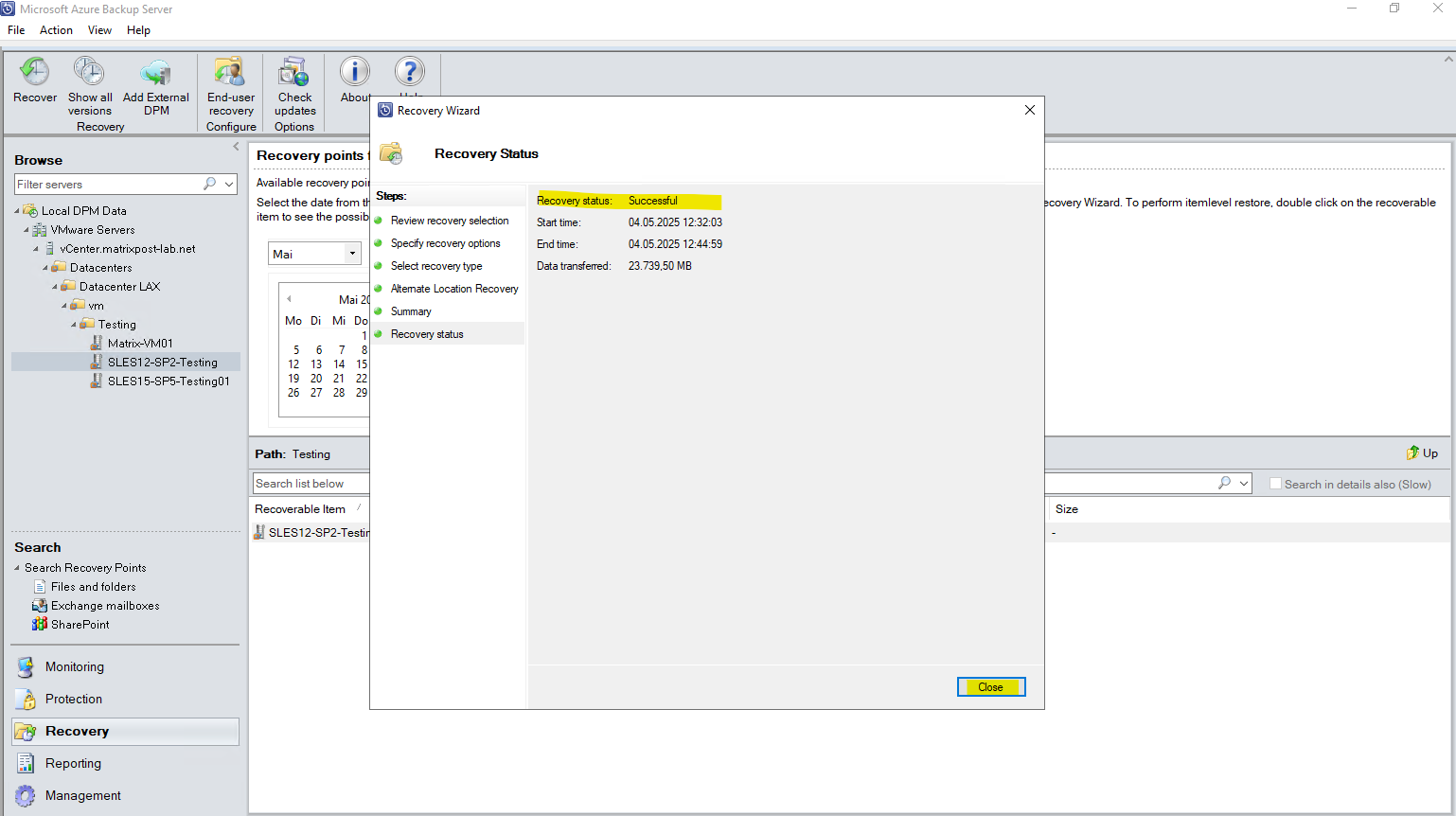The width and height of the screenshot is (1456, 816).
Task: Collapse Search Recovery Points node
Action: tap(17, 568)
